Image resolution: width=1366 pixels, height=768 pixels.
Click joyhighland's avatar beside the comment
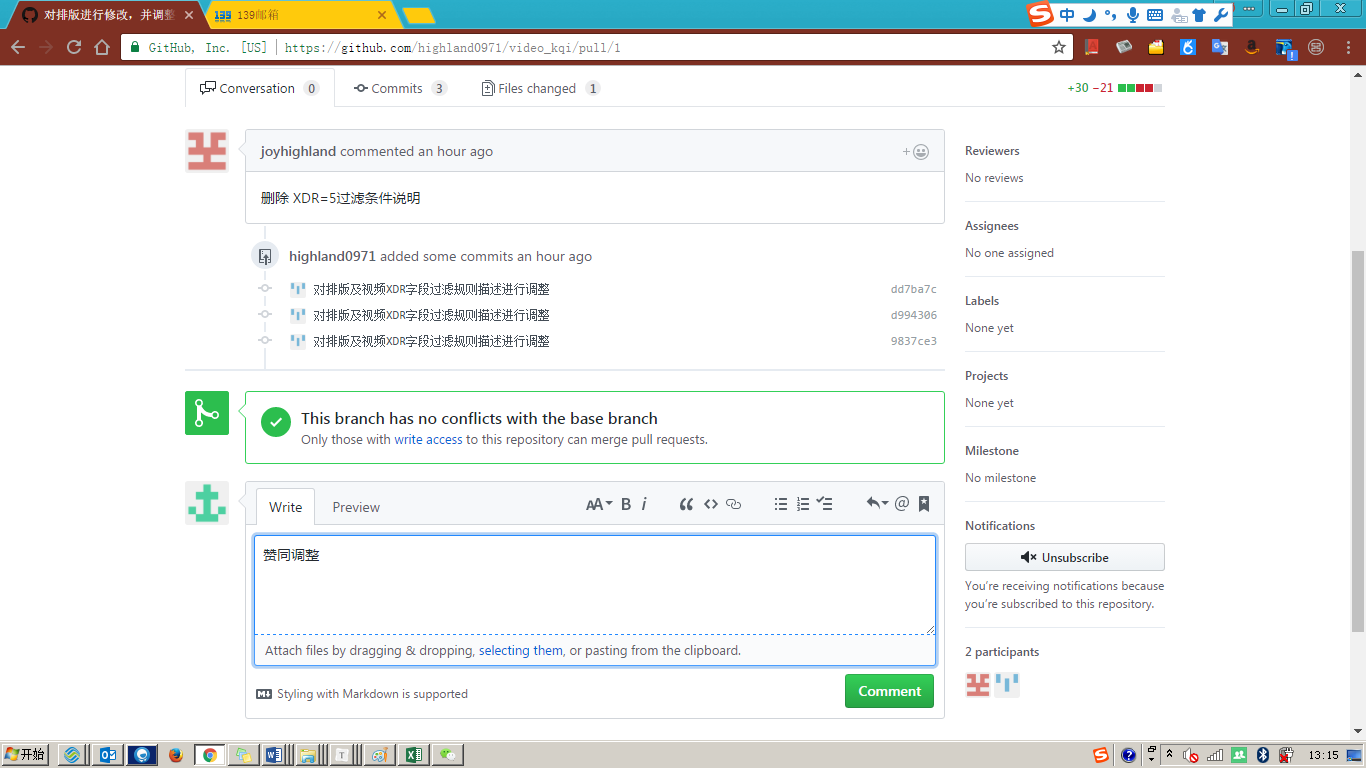(x=207, y=151)
